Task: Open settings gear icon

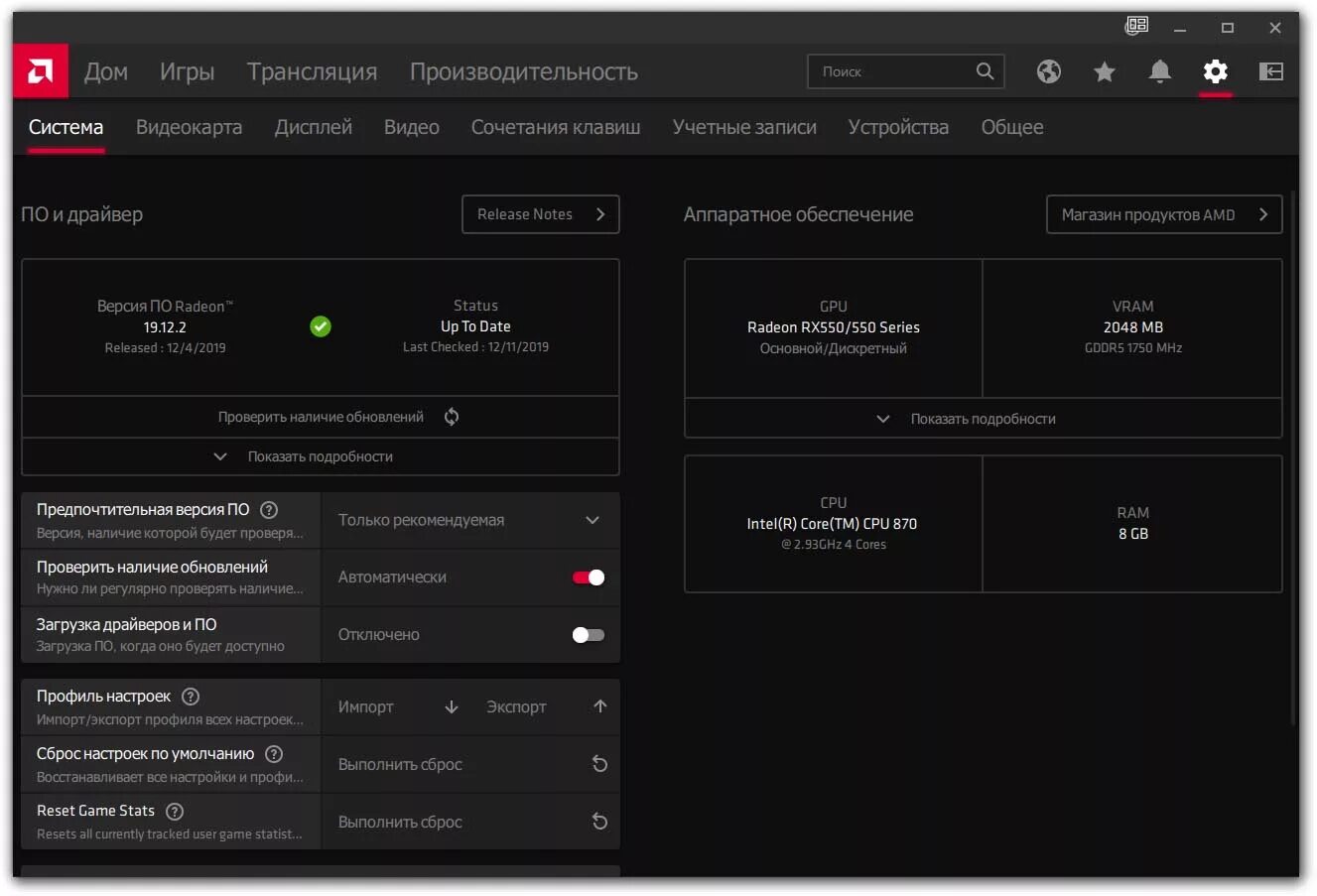Action: (1216, 71)
